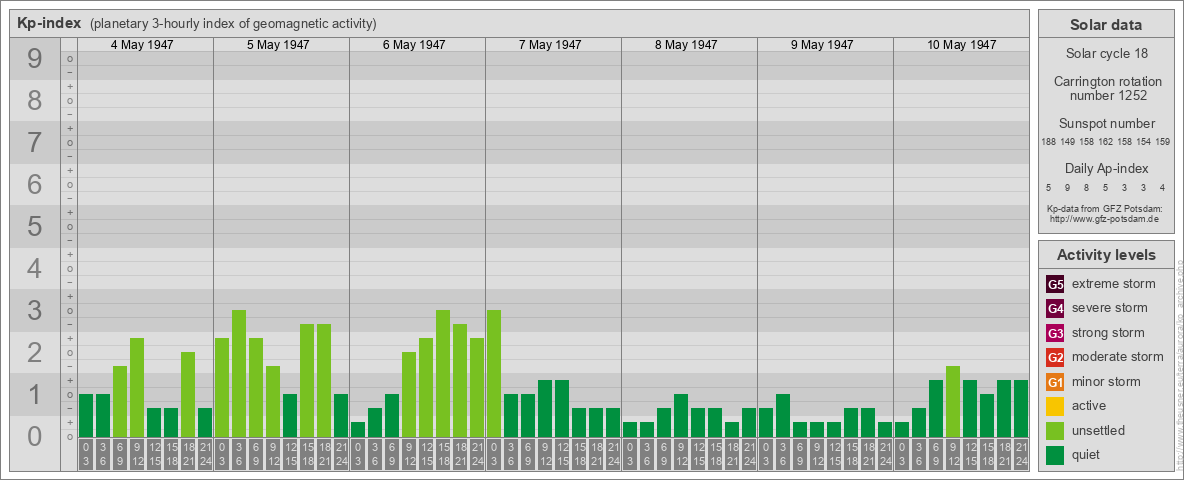Click the 10 May 9-12 hour bar
This screenshot has width=1184, height=480.
953,401
